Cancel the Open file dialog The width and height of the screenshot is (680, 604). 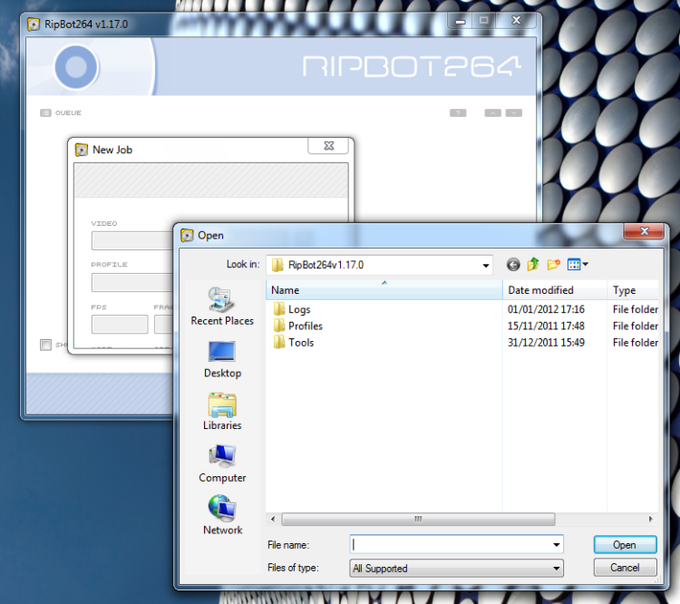tap(625, 567)
